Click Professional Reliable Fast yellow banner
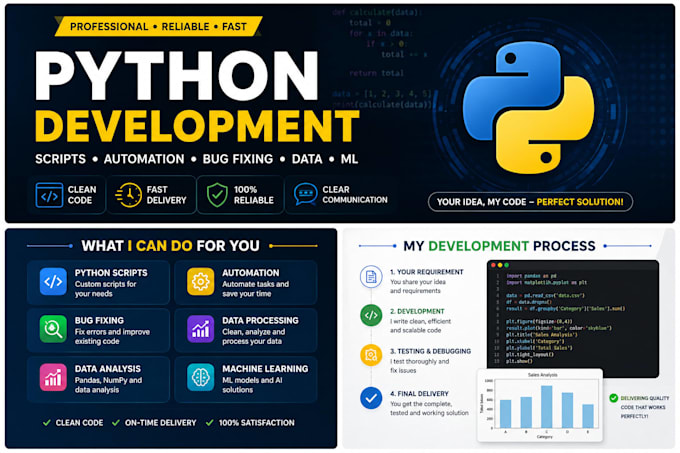 tap(159, 26)
